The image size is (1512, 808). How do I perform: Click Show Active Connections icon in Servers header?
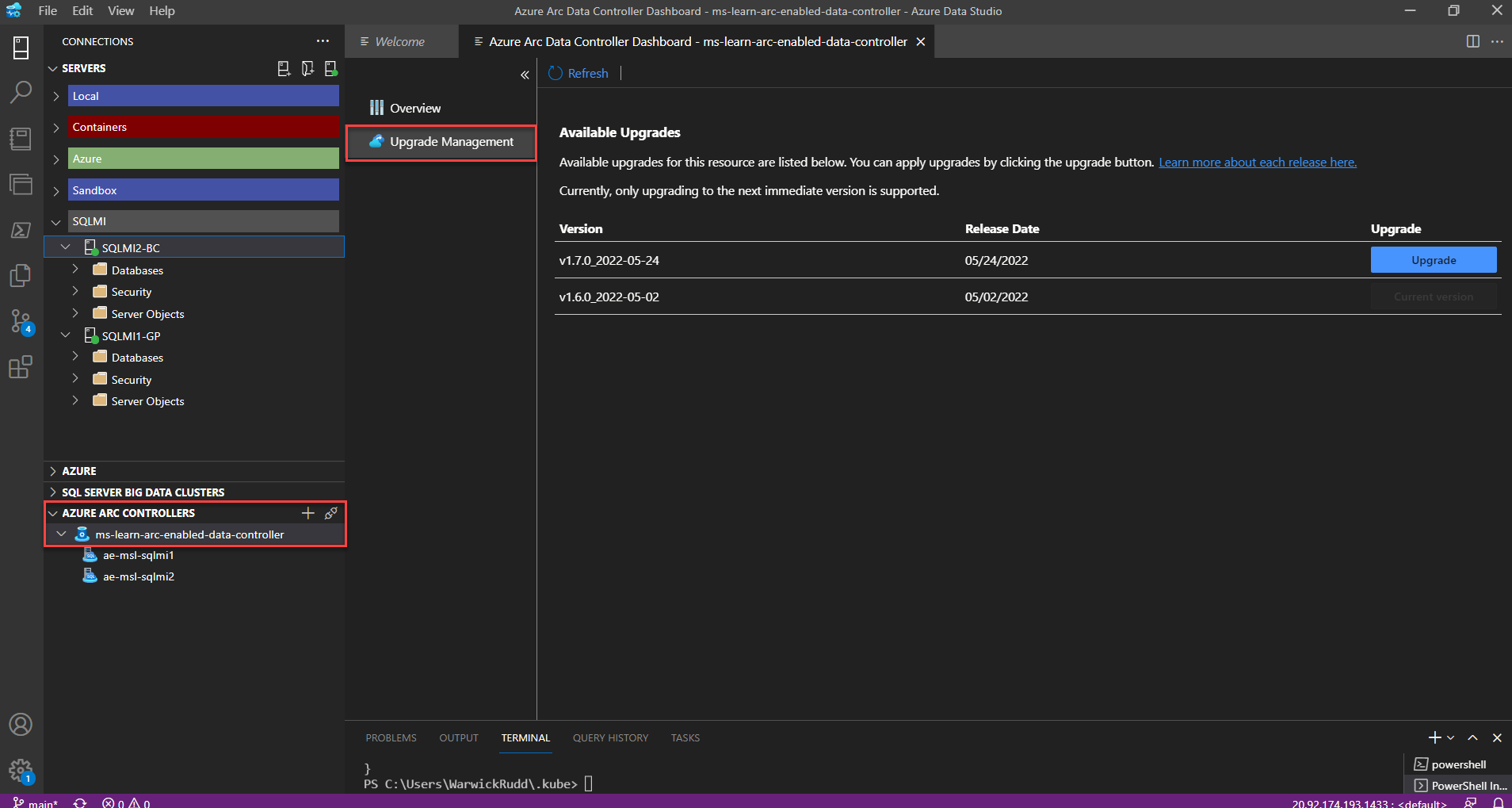(330, 69)
